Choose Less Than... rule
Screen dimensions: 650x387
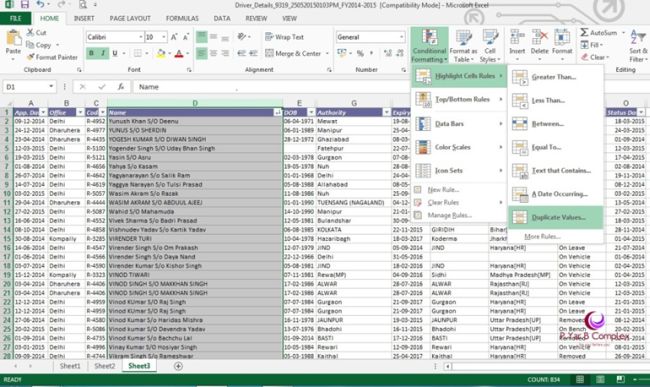555,100
